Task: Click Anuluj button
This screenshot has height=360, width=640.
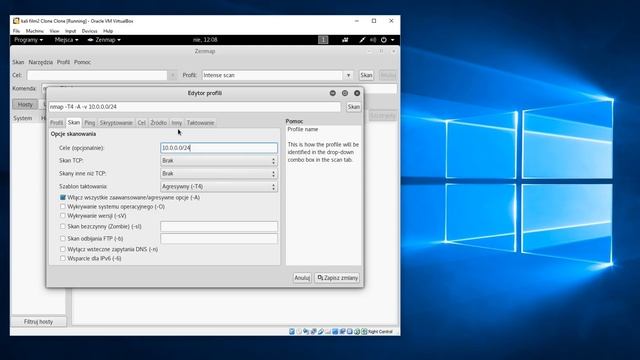Action: coord(302,278)
